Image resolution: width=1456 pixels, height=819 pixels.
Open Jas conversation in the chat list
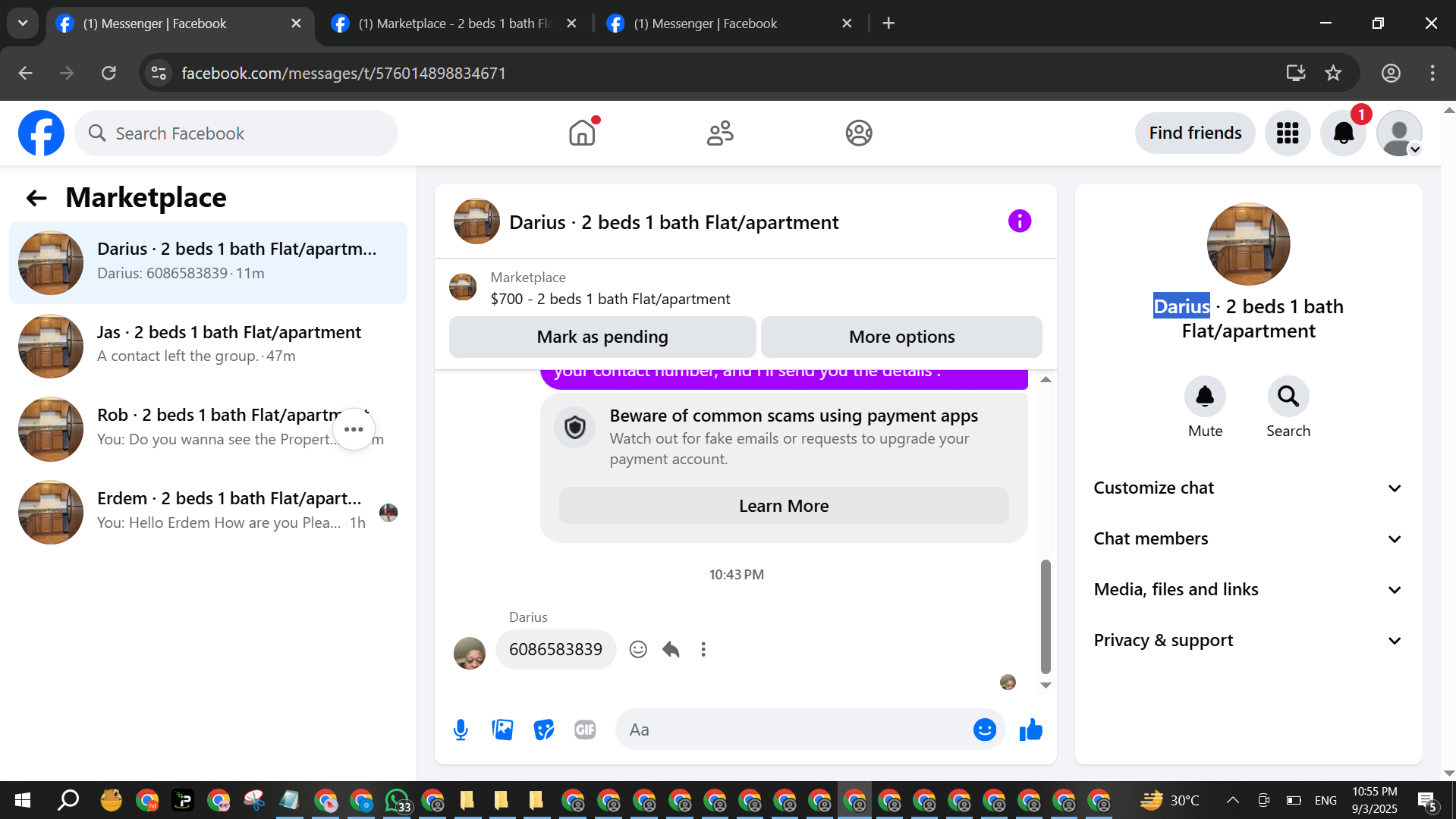[208, 346]
